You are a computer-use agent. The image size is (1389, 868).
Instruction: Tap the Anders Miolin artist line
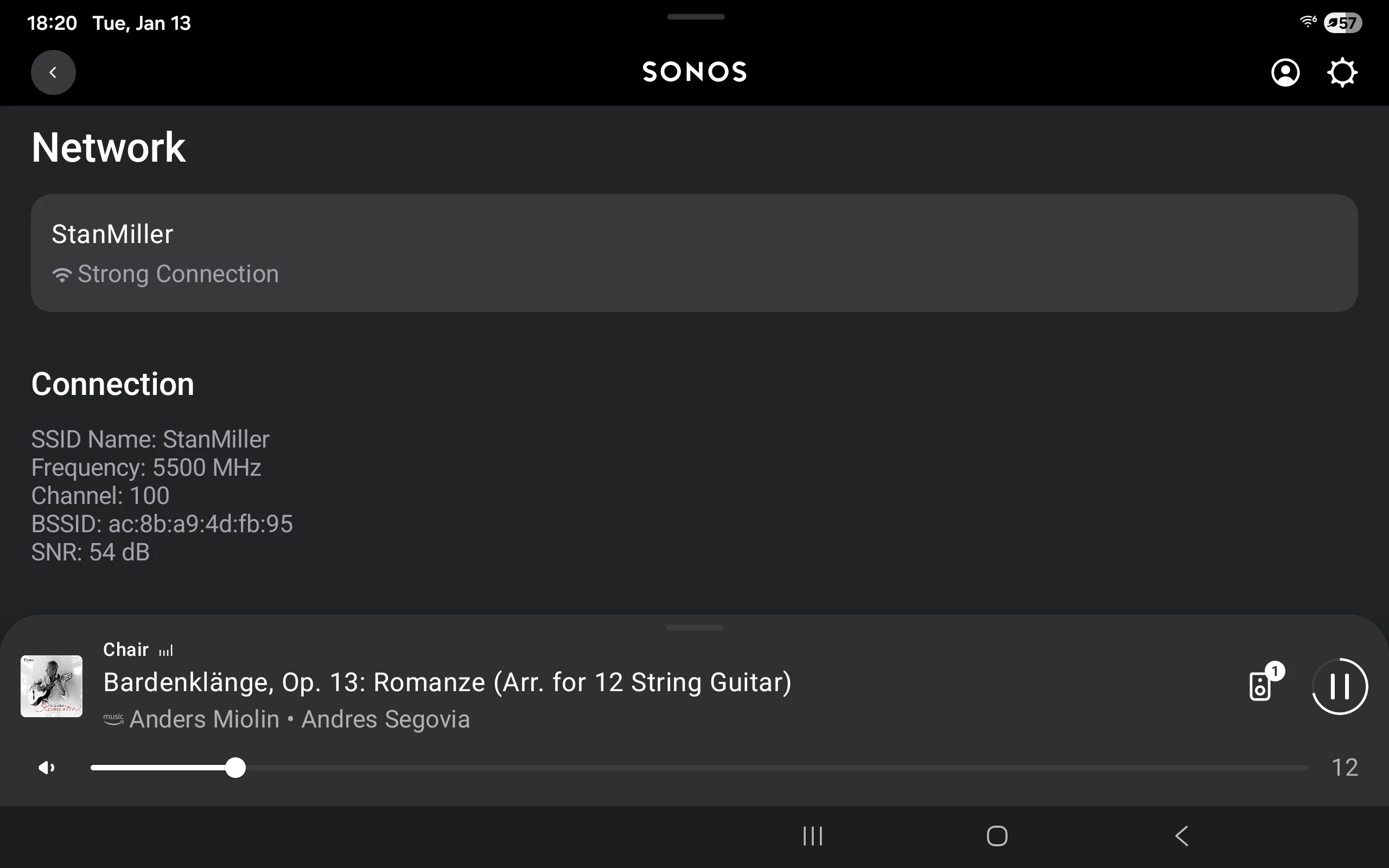click(x=299, y=719)
